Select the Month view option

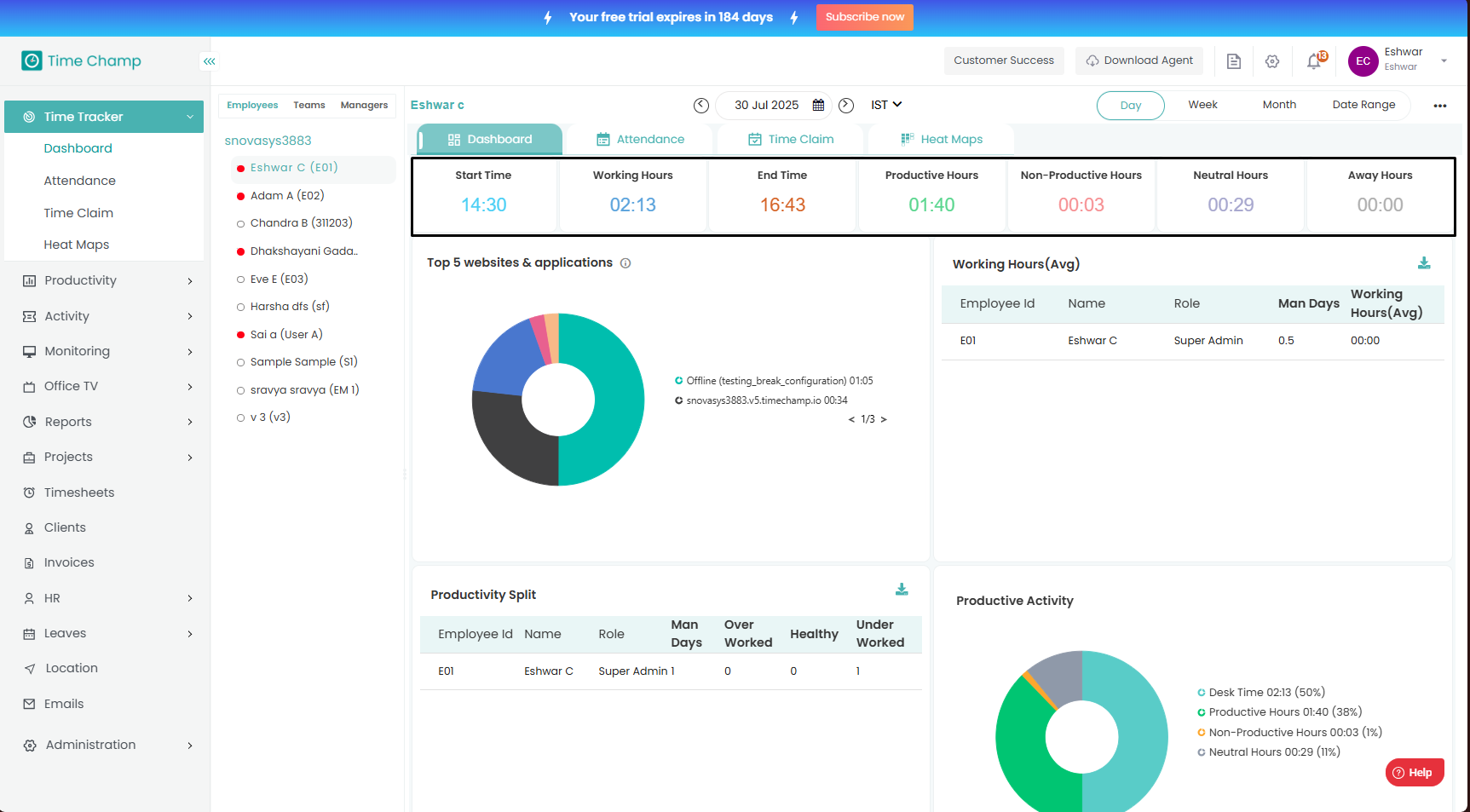[x=1278, y=105]
